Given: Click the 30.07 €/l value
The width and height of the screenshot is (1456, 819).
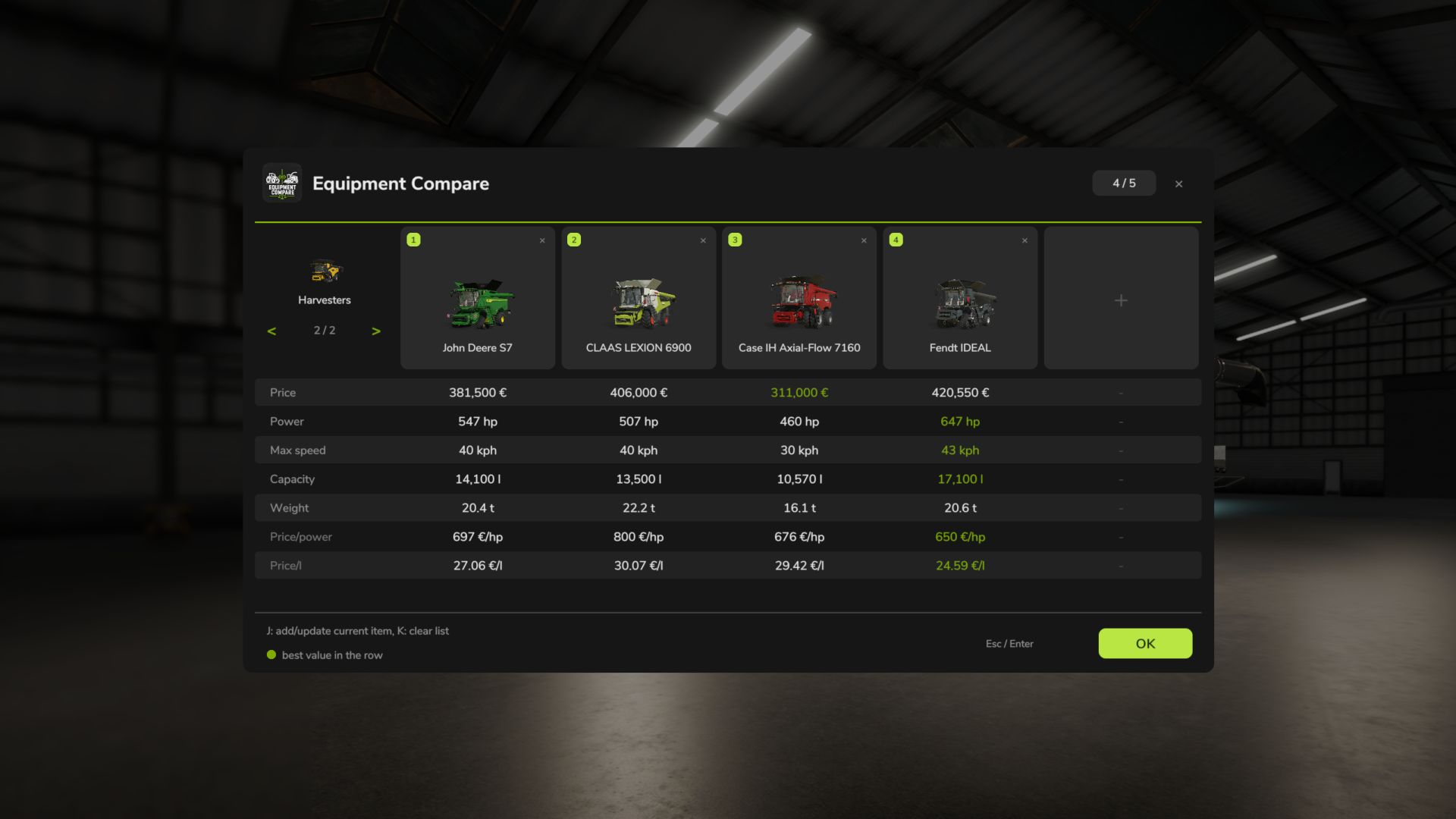Looking at the screenshot, I should 639,565.
